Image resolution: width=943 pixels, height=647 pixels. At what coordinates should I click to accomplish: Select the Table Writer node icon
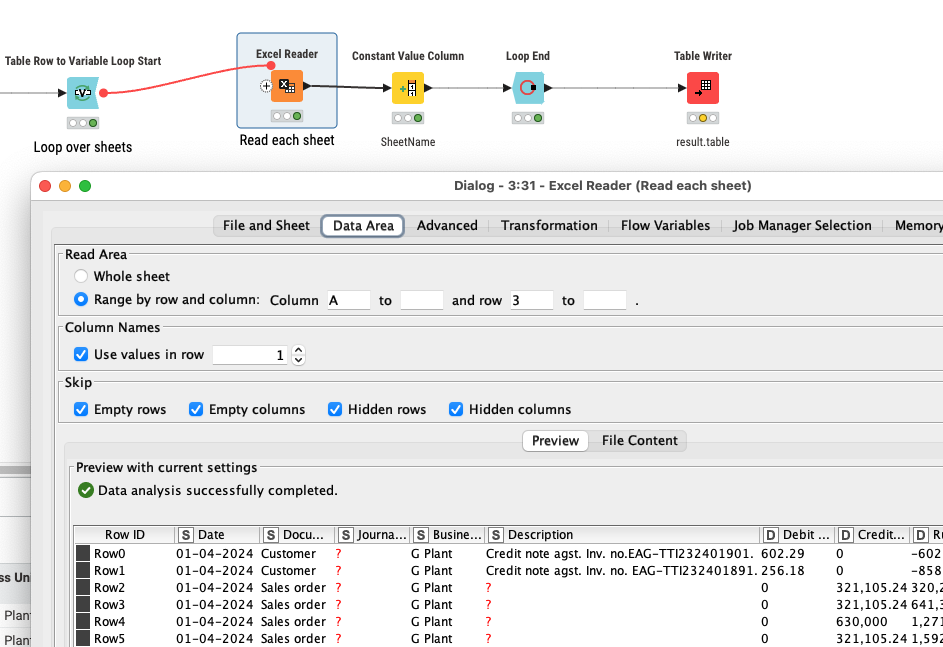point(702,88)
